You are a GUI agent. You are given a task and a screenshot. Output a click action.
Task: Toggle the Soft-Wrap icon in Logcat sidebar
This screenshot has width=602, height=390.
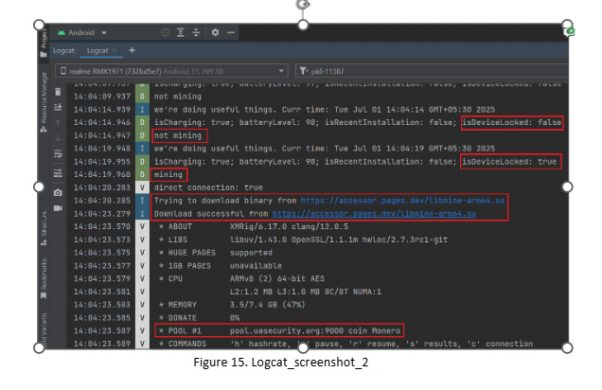click(x=58, y=154)
